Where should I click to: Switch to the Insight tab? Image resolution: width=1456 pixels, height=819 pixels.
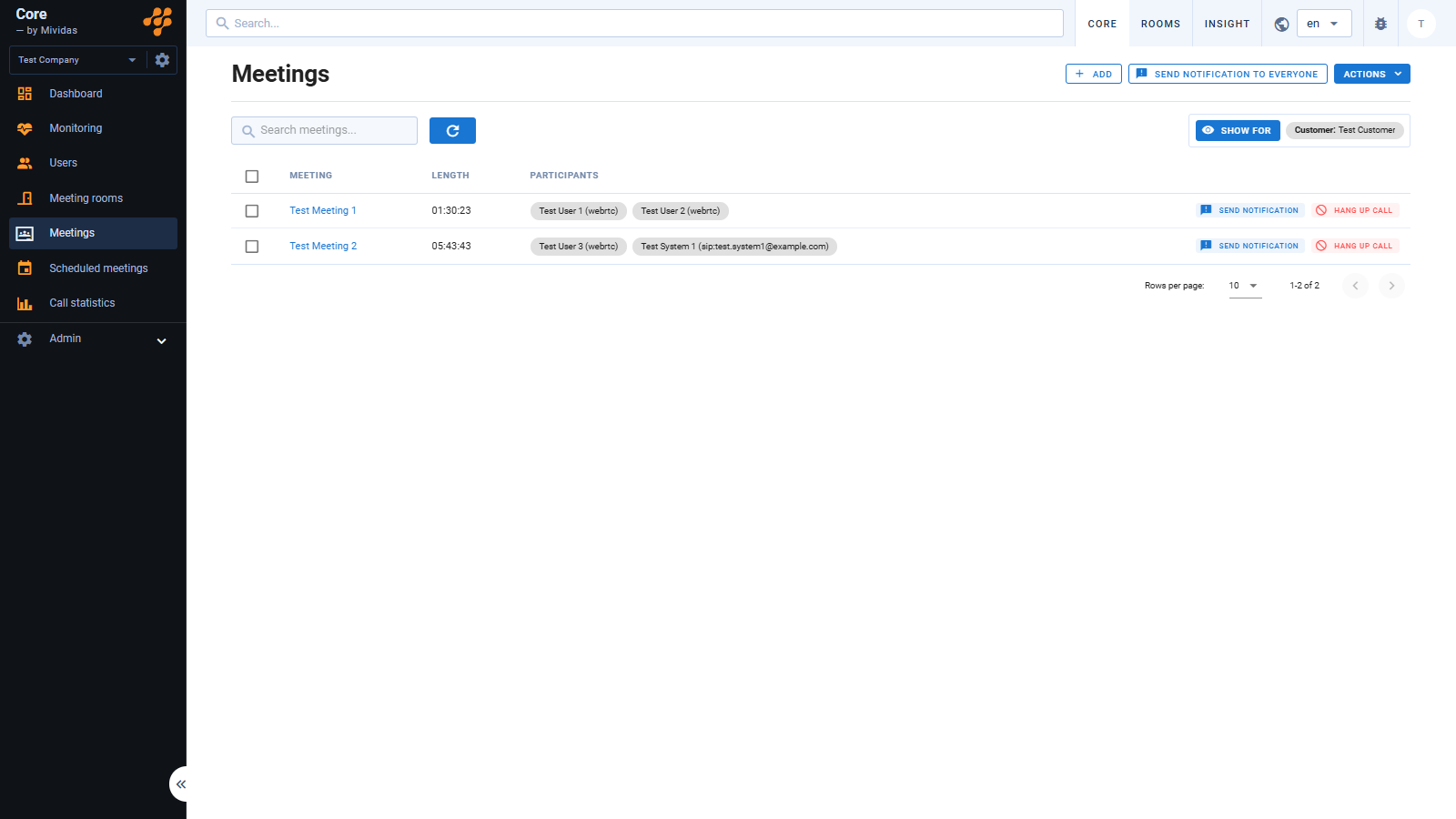(1227, 24)
